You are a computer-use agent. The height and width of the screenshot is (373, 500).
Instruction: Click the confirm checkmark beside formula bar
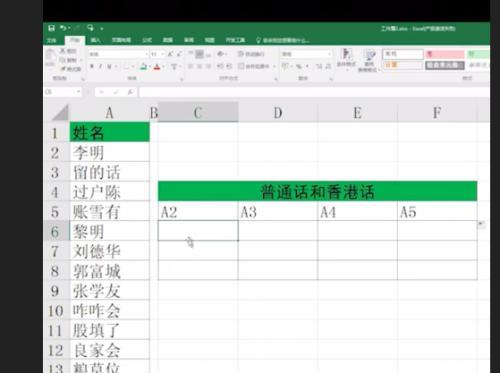click(116, 92)
